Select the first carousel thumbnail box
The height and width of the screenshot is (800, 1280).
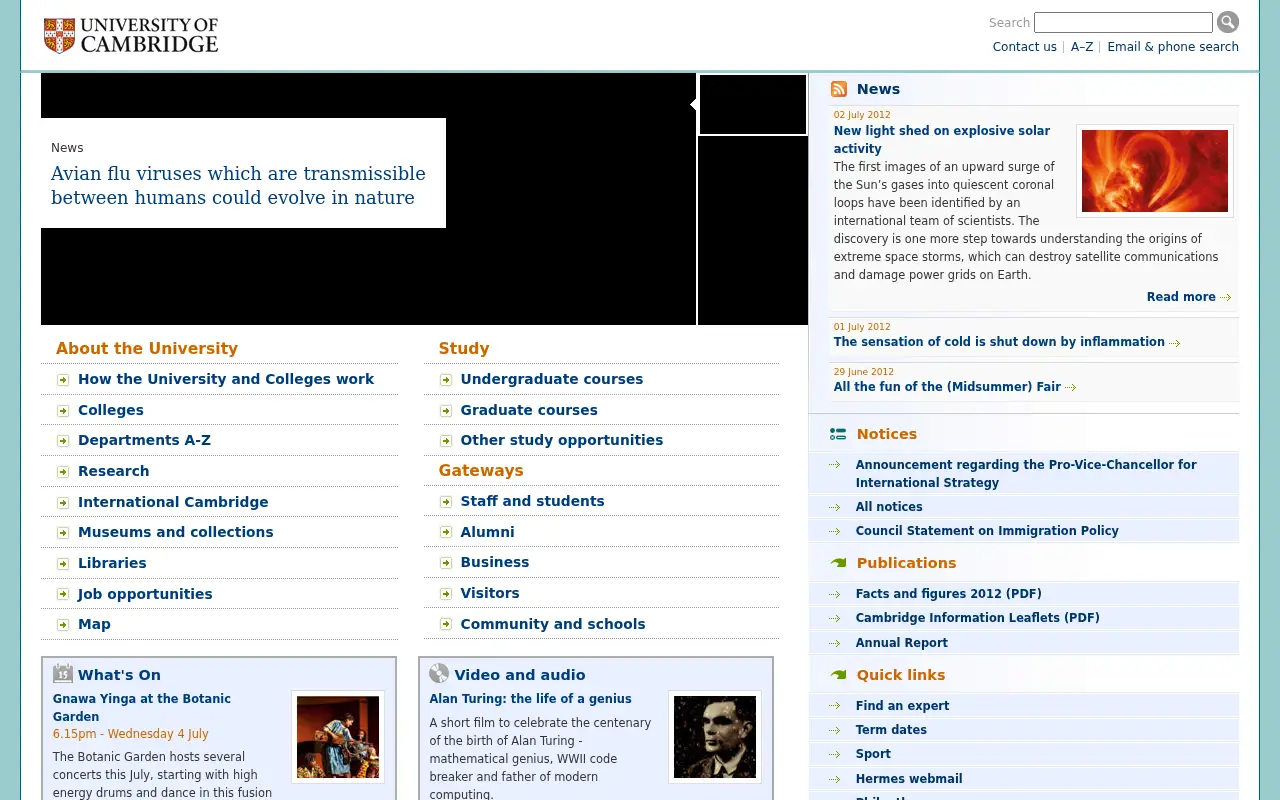[753, 104]
